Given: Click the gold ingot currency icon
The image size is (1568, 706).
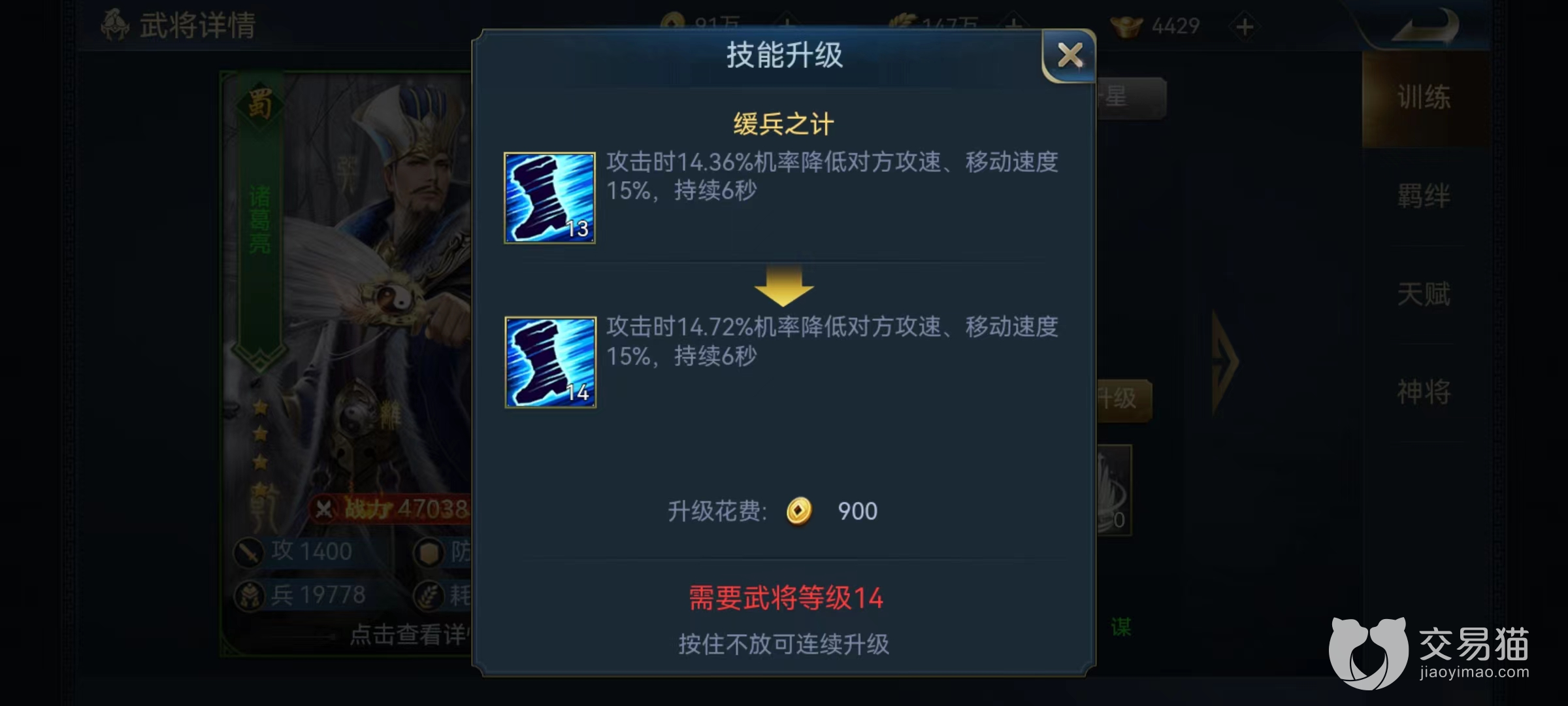Looking at the screenshot, I should [x=1126, y=26].
